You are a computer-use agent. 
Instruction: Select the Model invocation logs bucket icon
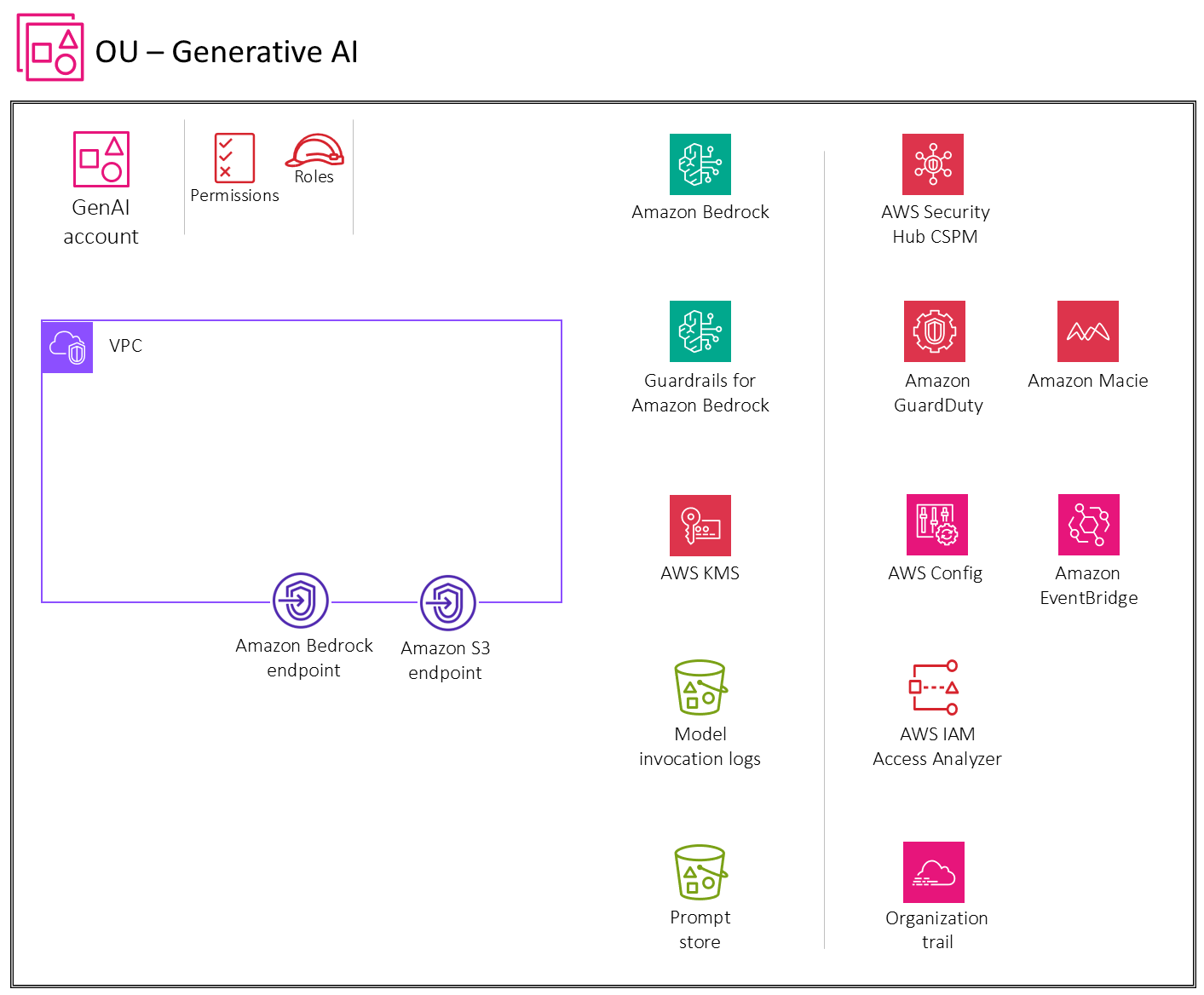pyautogui.click(x=700, y=687)
